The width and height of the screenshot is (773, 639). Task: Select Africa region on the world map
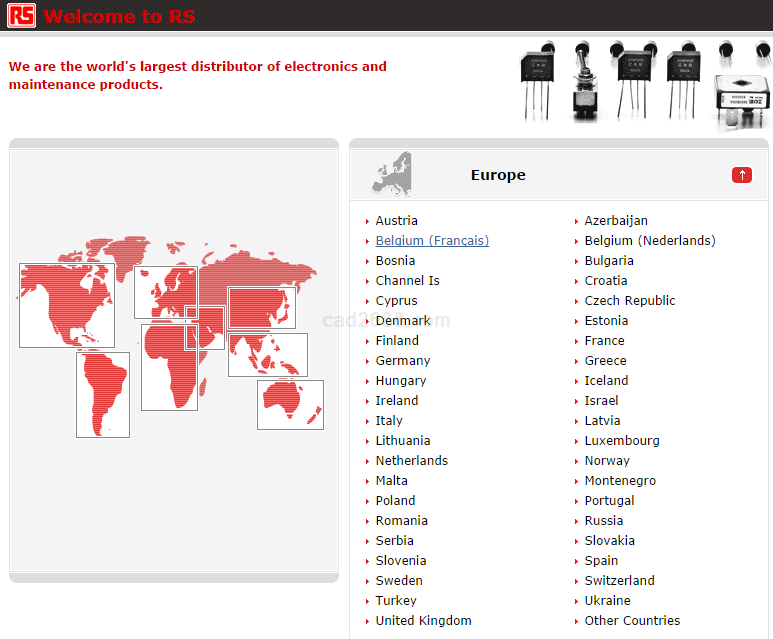[168, 368]
